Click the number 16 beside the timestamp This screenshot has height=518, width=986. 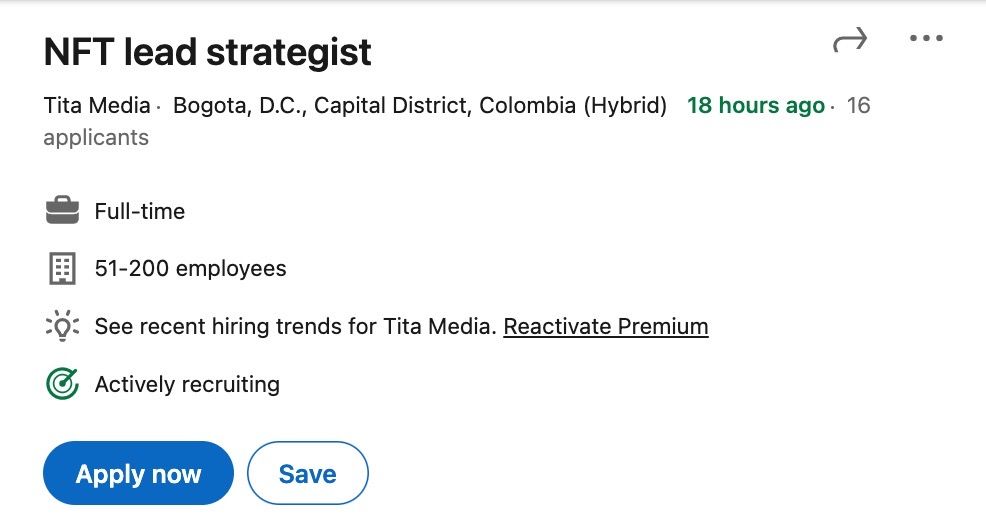click(x=858, y=105)
